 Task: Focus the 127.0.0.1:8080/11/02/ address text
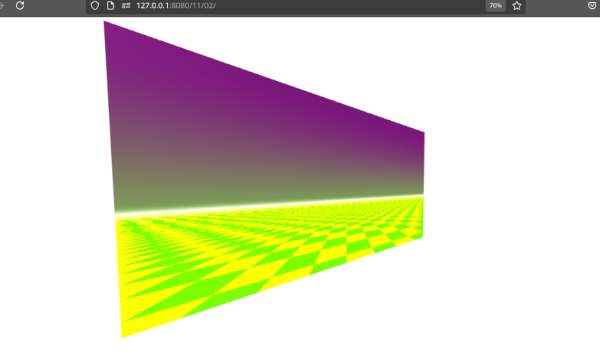(176, 5)
